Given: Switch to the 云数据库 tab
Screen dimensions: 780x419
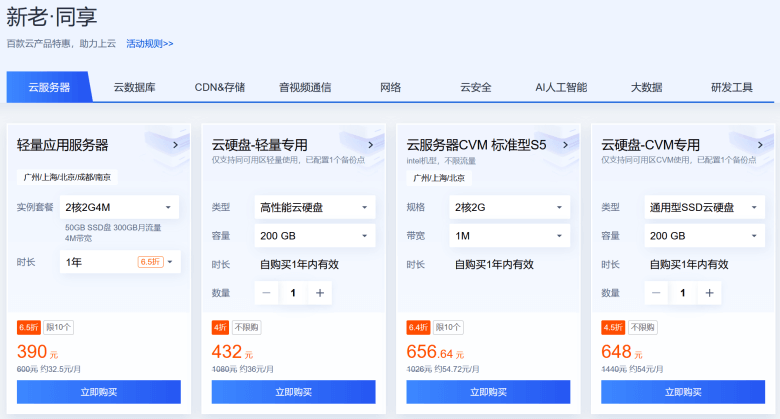Looking at the screenshot, I should pos(134,87).
